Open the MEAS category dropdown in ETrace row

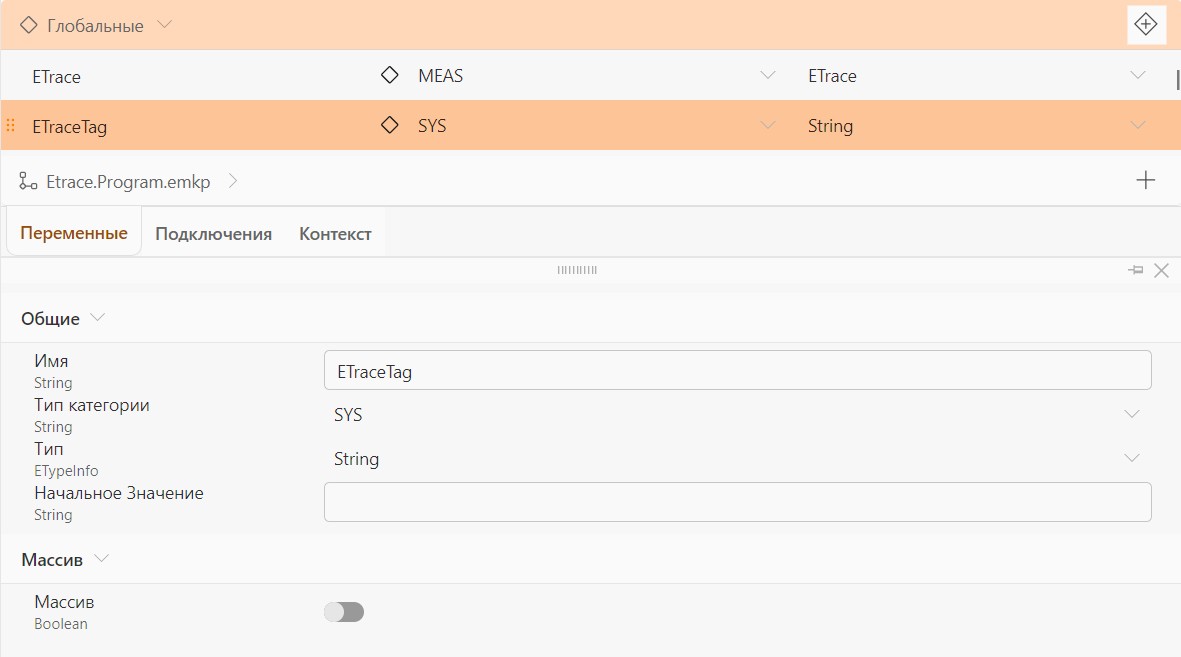tap(767, 75)
